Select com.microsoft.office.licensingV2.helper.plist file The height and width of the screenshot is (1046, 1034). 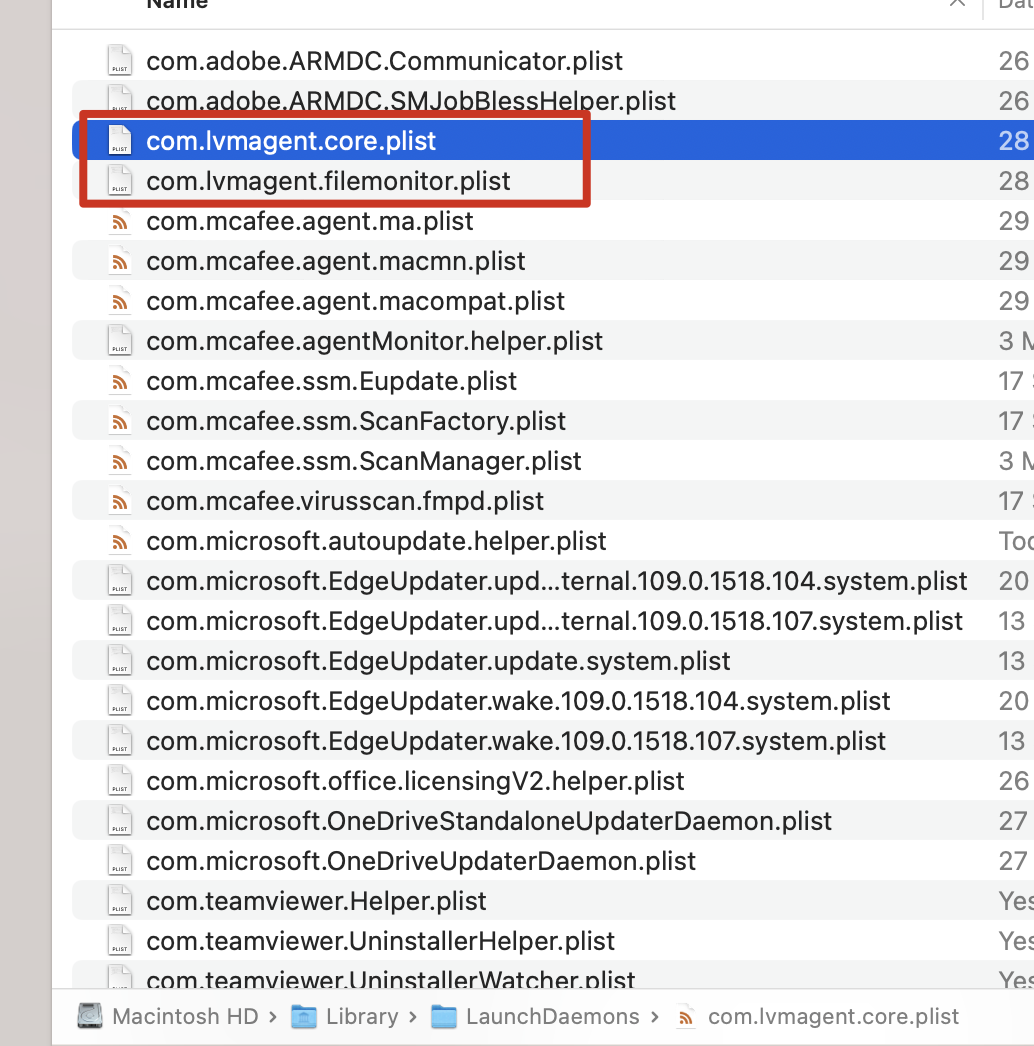[415, 782]
